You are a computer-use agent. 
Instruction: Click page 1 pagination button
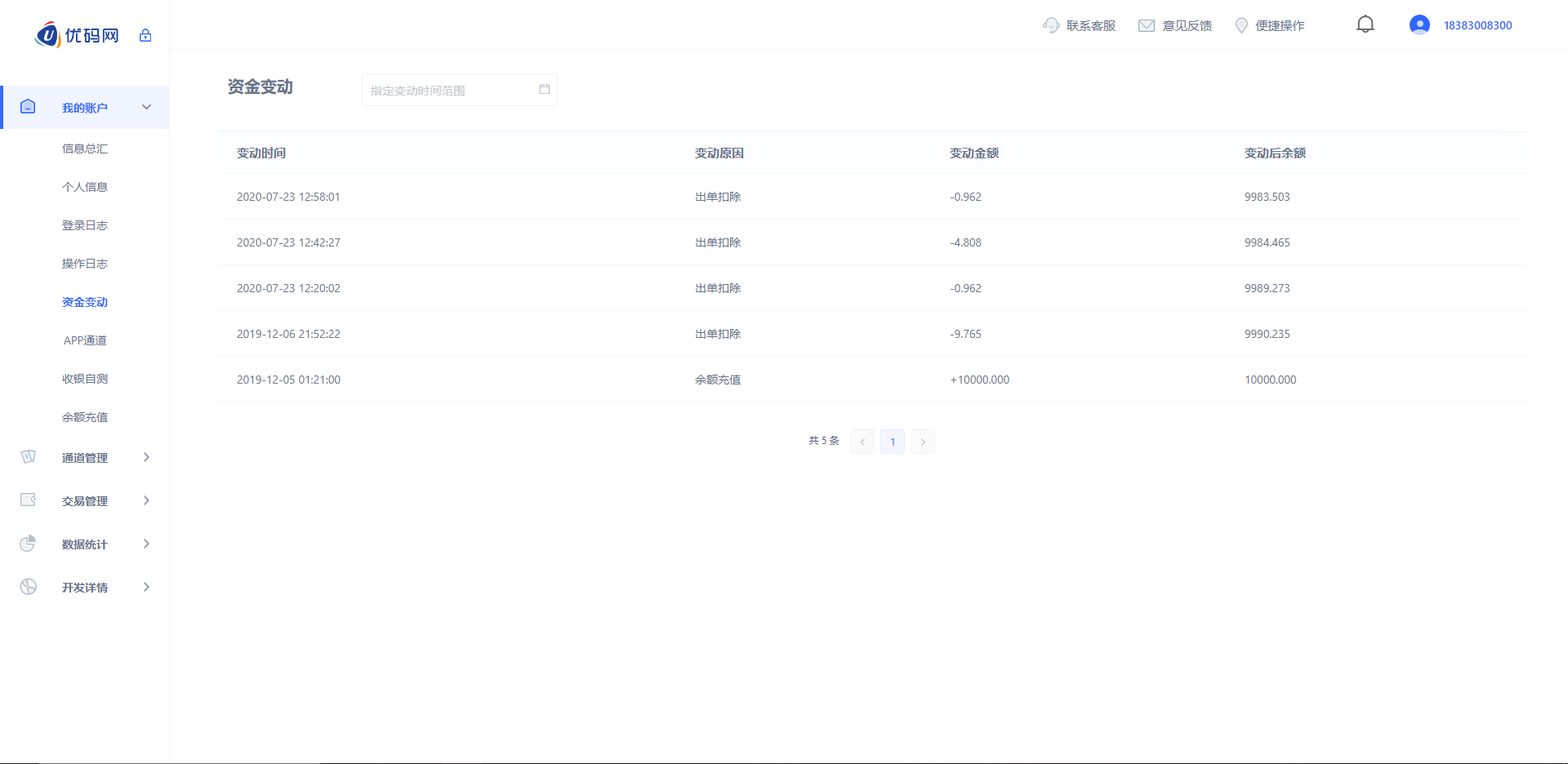(892, 442)
